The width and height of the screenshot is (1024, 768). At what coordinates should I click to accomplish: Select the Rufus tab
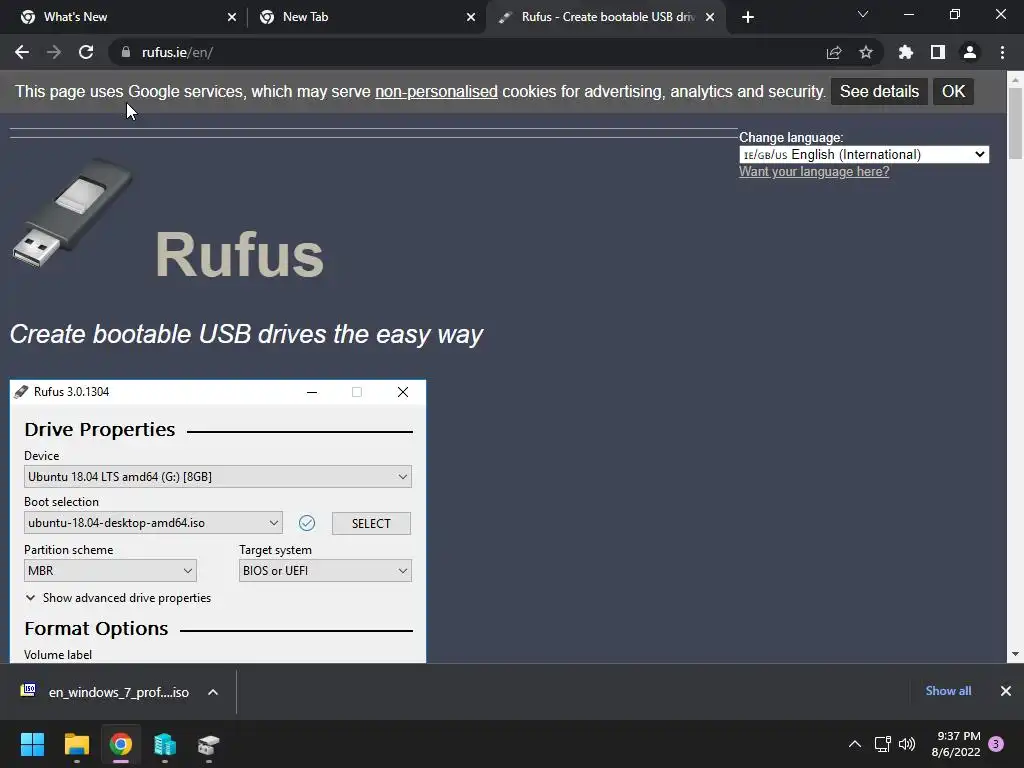[604, 17]
